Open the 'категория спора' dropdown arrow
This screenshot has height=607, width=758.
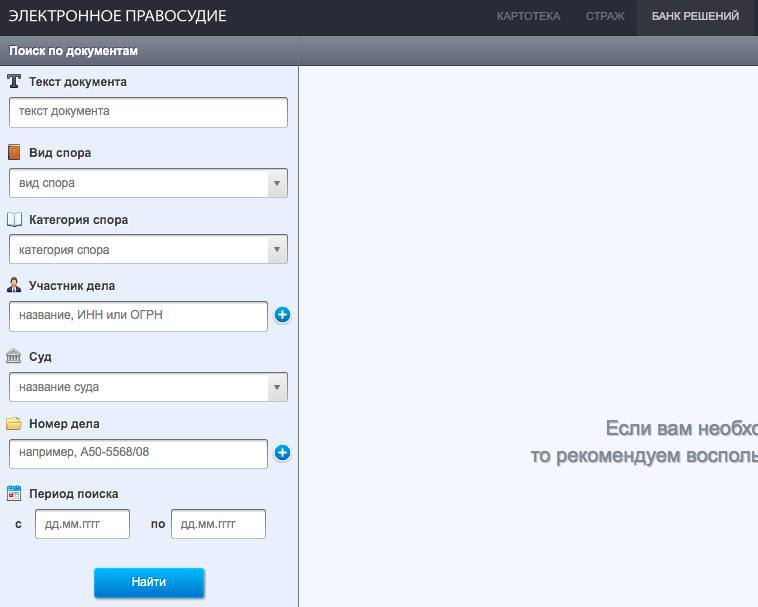coord(277,249)
